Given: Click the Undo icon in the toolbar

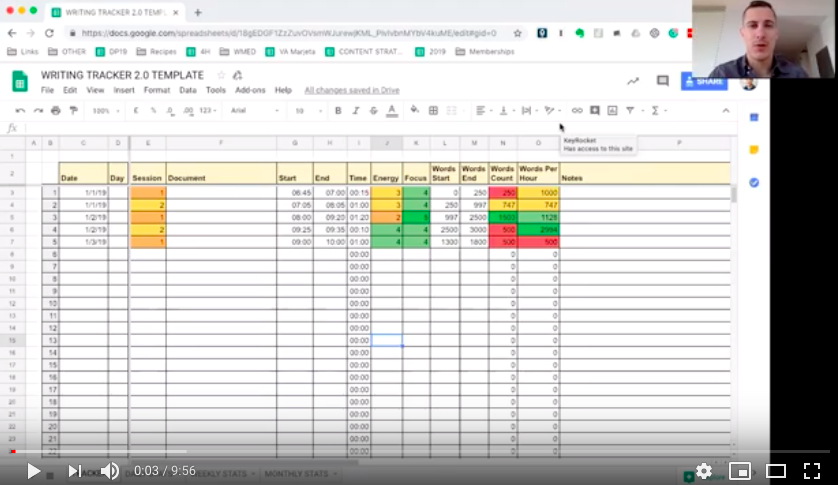Looking at the screenshot, I should (20, 111).
